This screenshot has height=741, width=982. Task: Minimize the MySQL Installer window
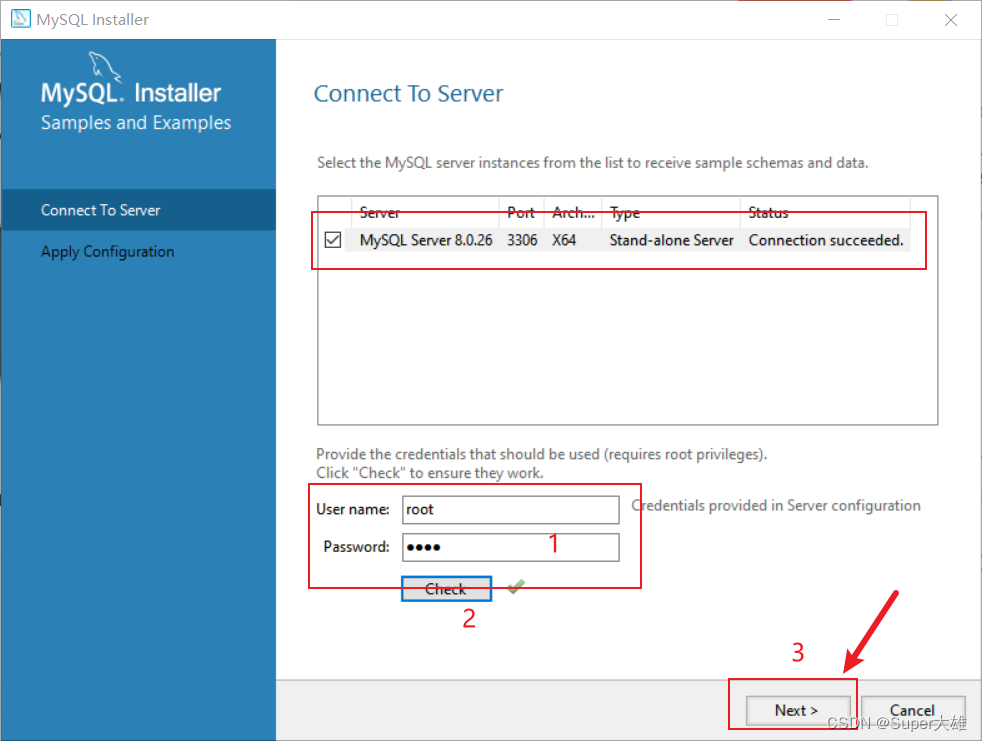click(834, 19)
